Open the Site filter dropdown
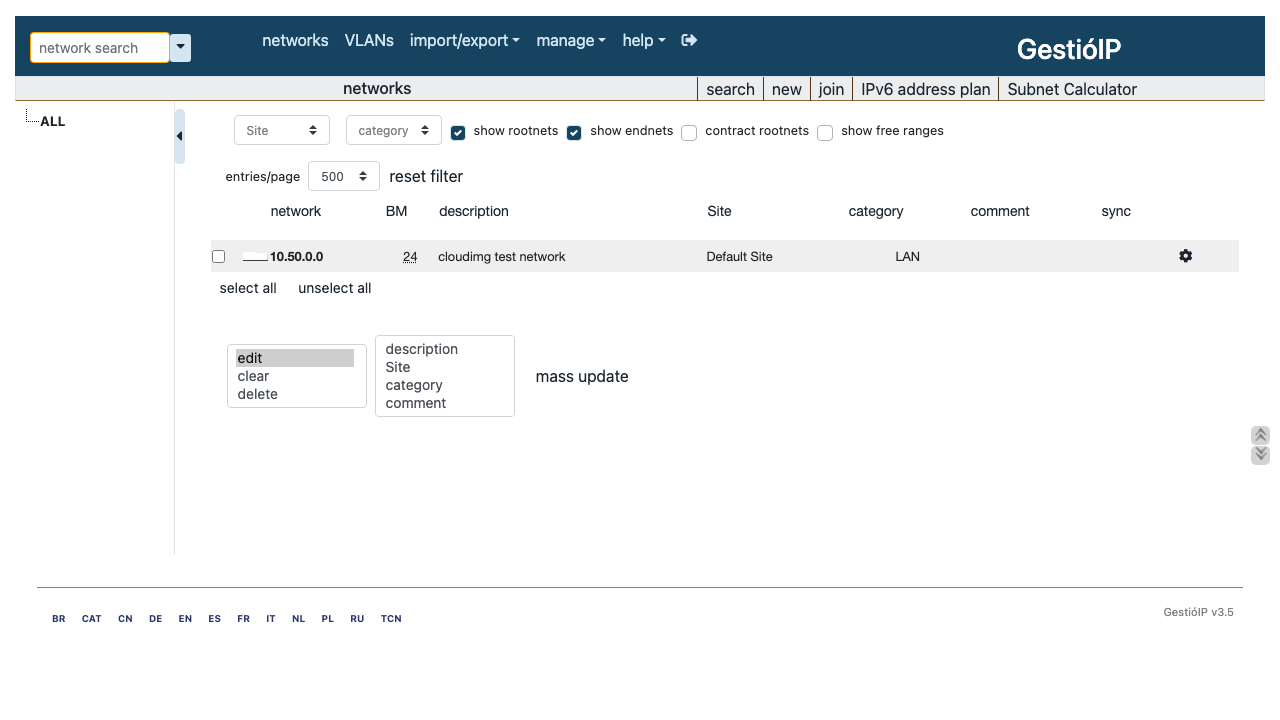 click(x=282, y=131)
